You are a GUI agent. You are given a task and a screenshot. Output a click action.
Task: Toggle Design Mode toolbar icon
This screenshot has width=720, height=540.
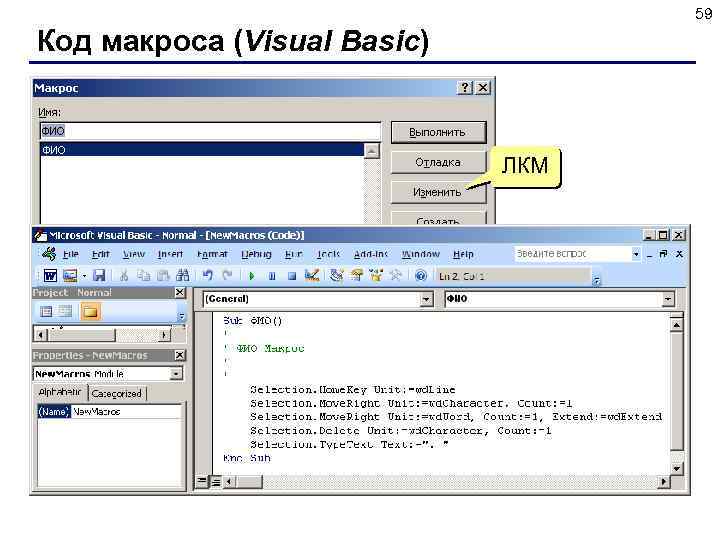click(x=312, y=276)
